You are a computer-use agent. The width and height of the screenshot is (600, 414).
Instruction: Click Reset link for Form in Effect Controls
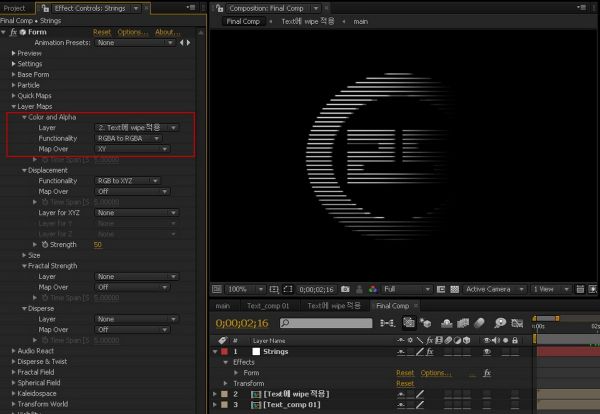click(x=102, y=32)
